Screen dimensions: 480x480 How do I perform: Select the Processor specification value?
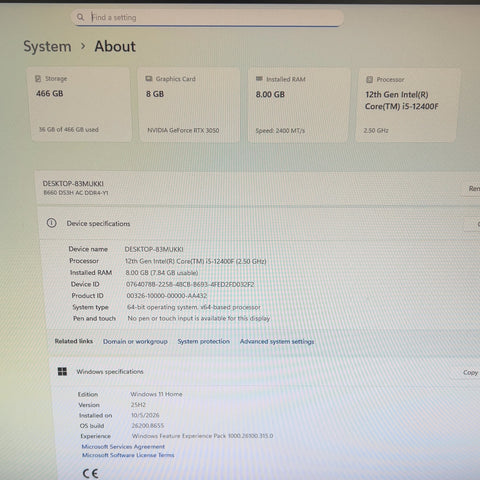196,261
